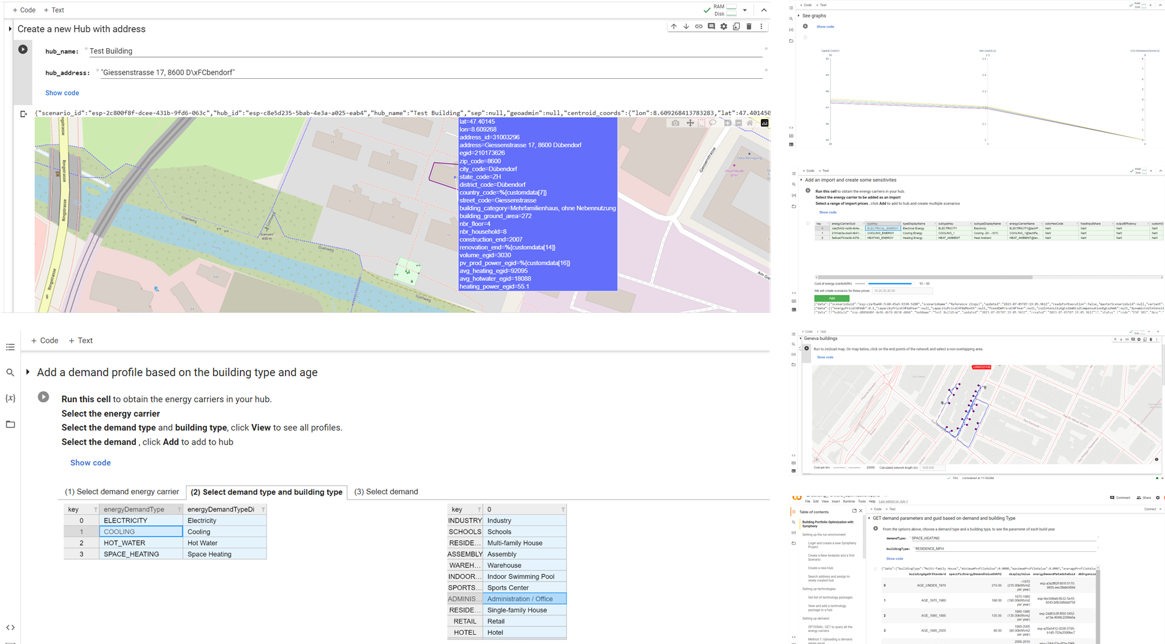
Task: Switch to "(1) Select demand energy carrier" tab
Action: pos(122,492)
